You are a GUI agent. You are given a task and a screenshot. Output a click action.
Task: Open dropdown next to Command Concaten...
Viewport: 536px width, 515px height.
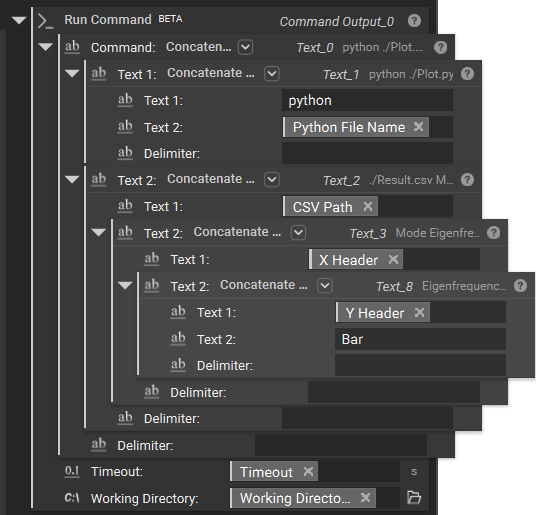[x=245, y=47]
